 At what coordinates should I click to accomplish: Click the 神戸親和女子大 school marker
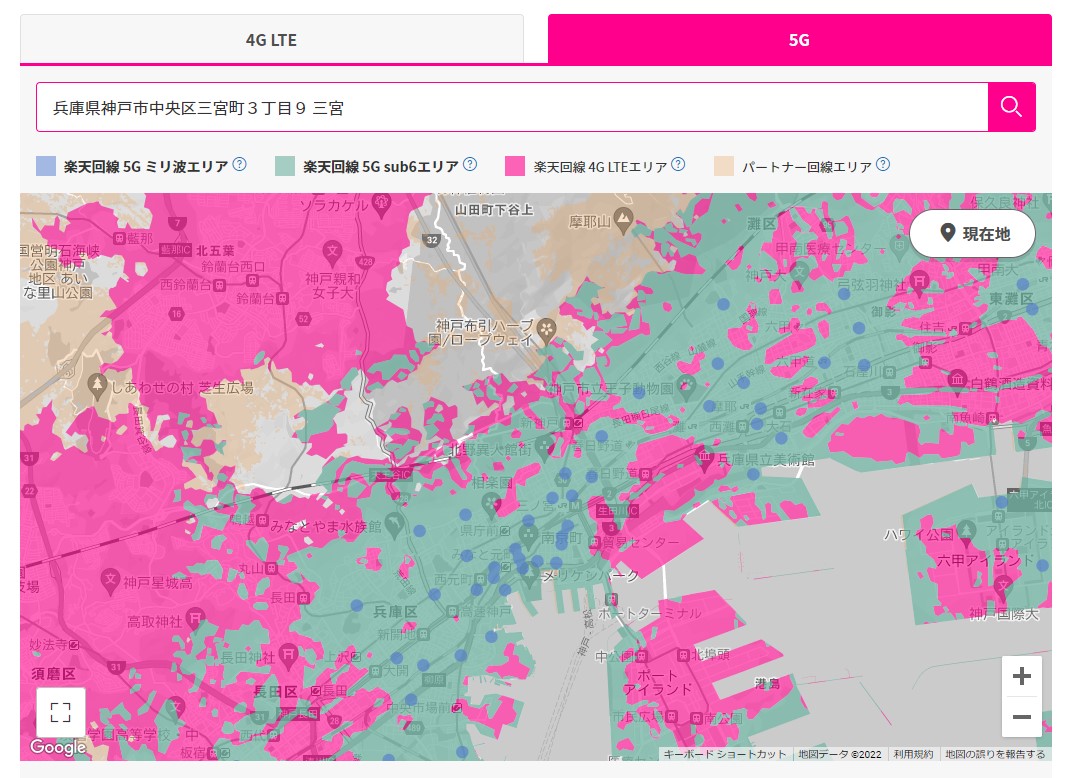(332, 252)
